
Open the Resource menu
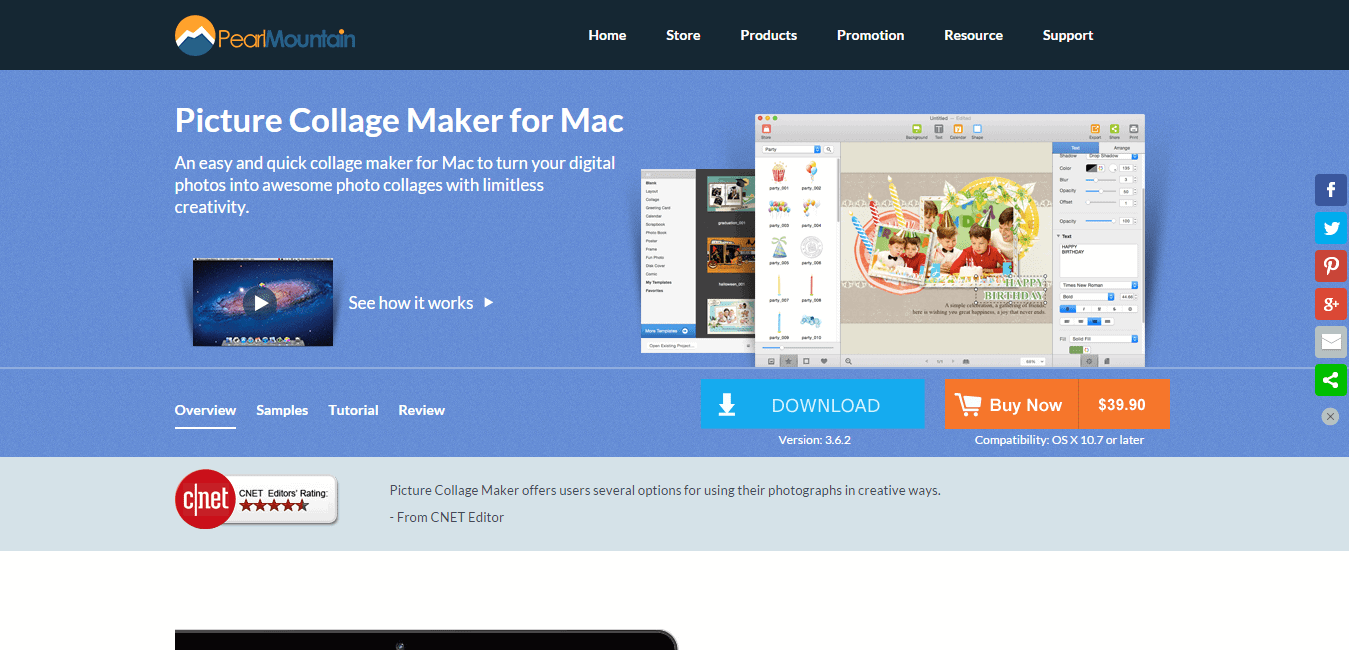[x=973, y=35]
